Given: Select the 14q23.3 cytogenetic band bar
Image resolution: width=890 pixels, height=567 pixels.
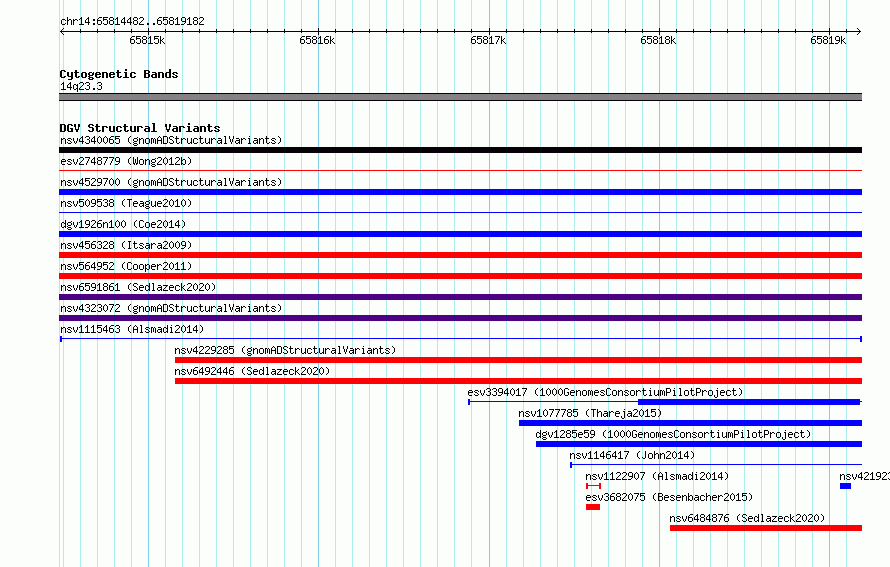Looking at the screenshot, I should click(460, 97).
